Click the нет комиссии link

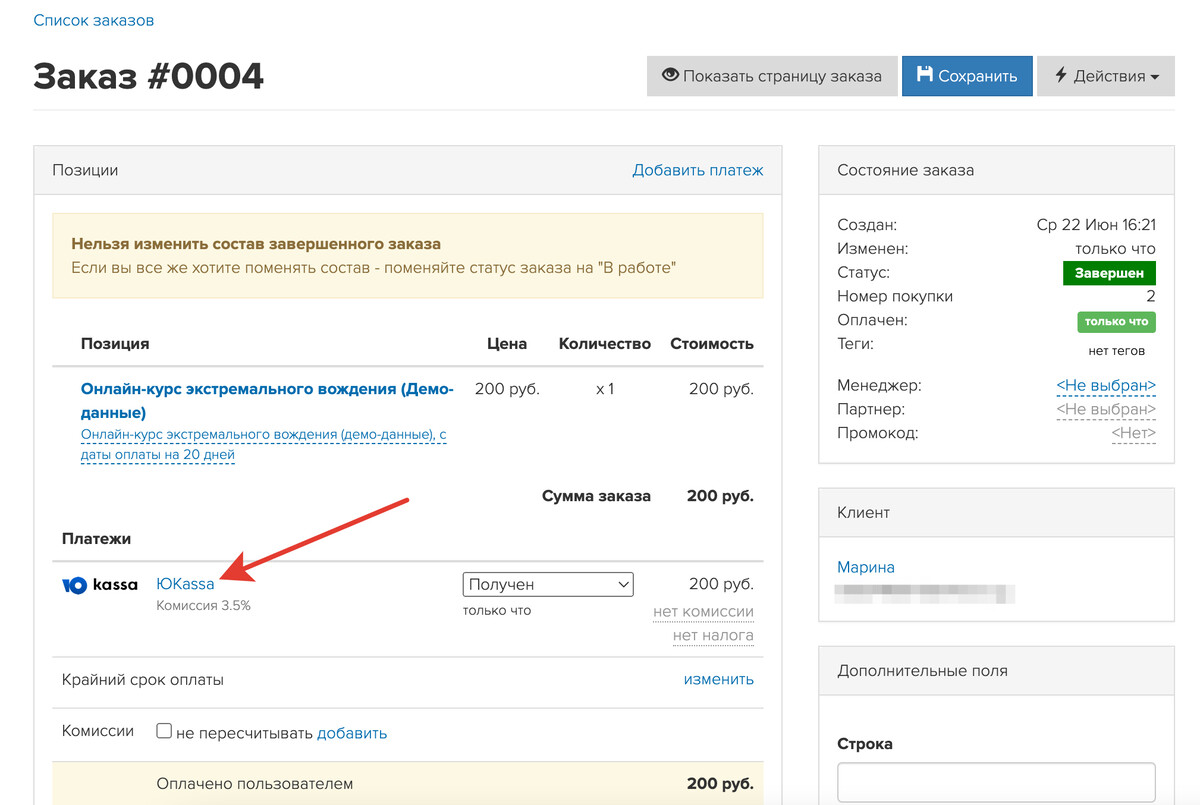point(703,611)
